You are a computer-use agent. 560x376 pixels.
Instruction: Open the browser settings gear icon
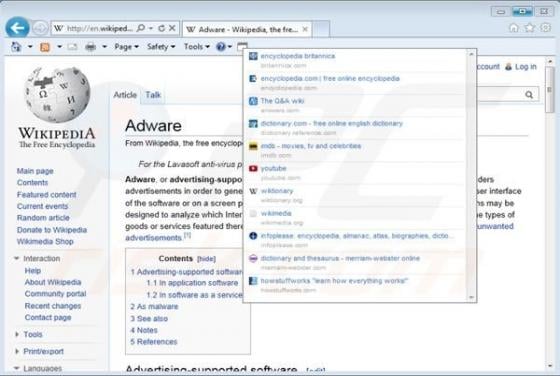tap(545, 28)
